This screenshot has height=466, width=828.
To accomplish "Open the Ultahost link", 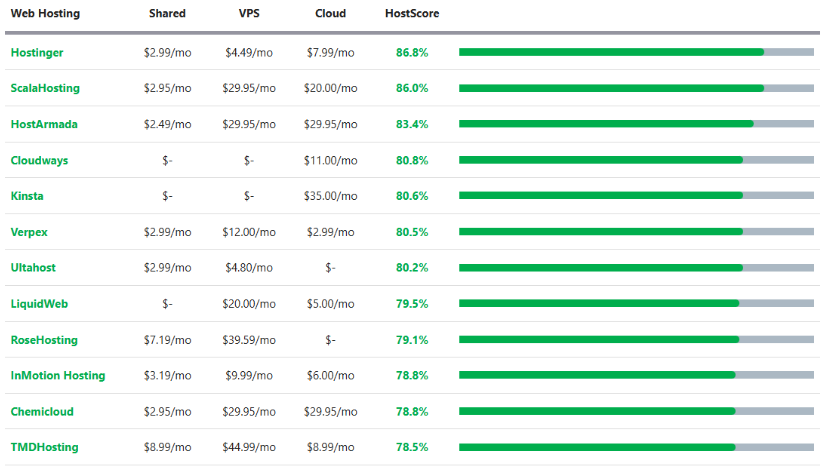I will [x=33, y=268].
